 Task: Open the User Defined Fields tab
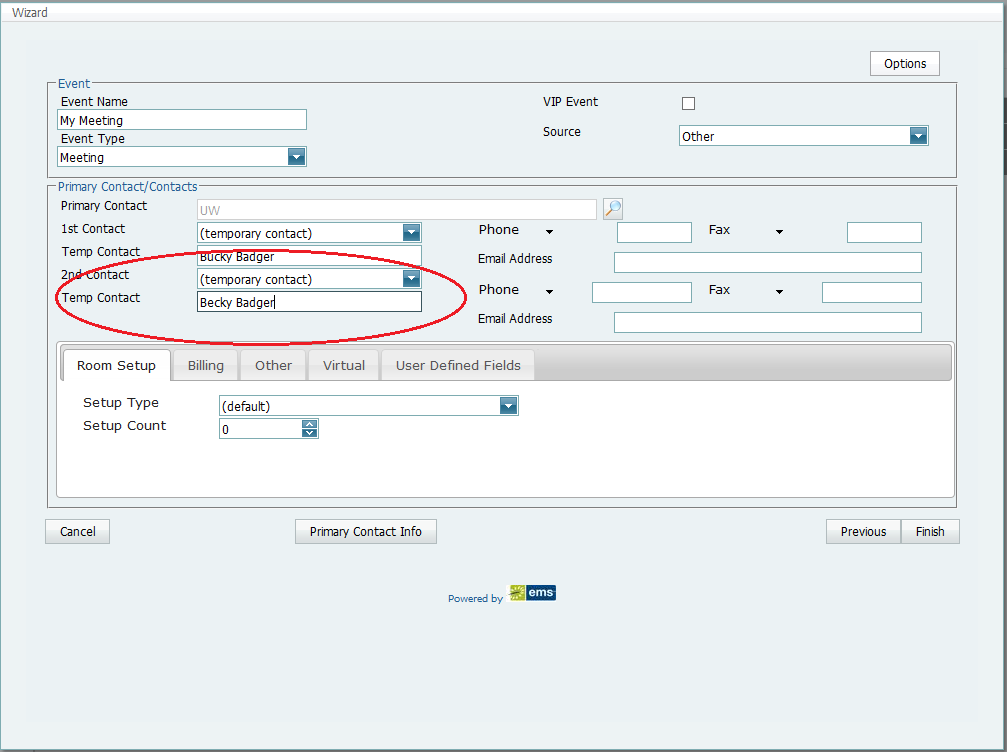tap(458, 365)
